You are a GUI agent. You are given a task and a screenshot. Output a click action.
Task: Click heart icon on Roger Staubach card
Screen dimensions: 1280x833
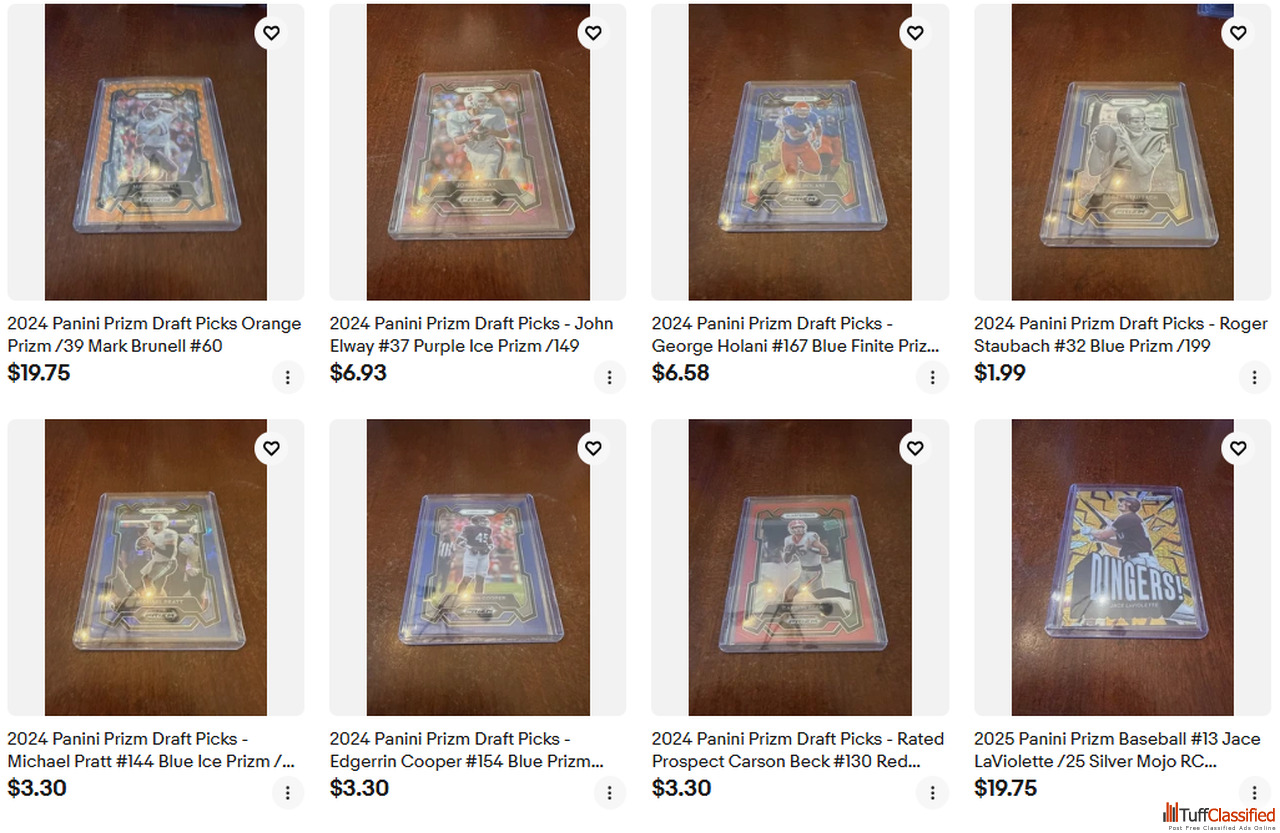pyautogui.click(x=1238, y=33)
